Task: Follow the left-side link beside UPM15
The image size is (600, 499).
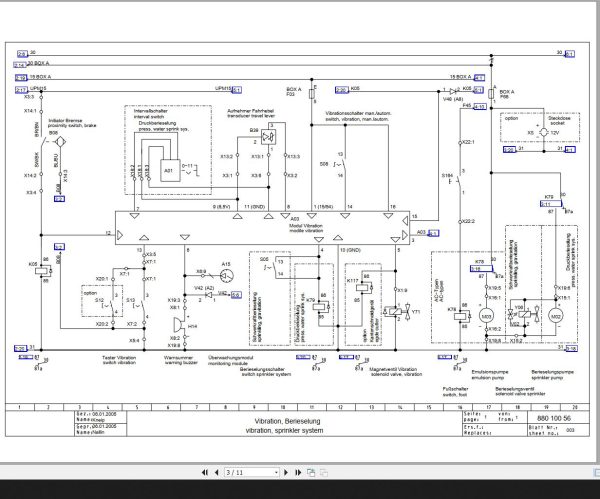Action: pos(21,90)
